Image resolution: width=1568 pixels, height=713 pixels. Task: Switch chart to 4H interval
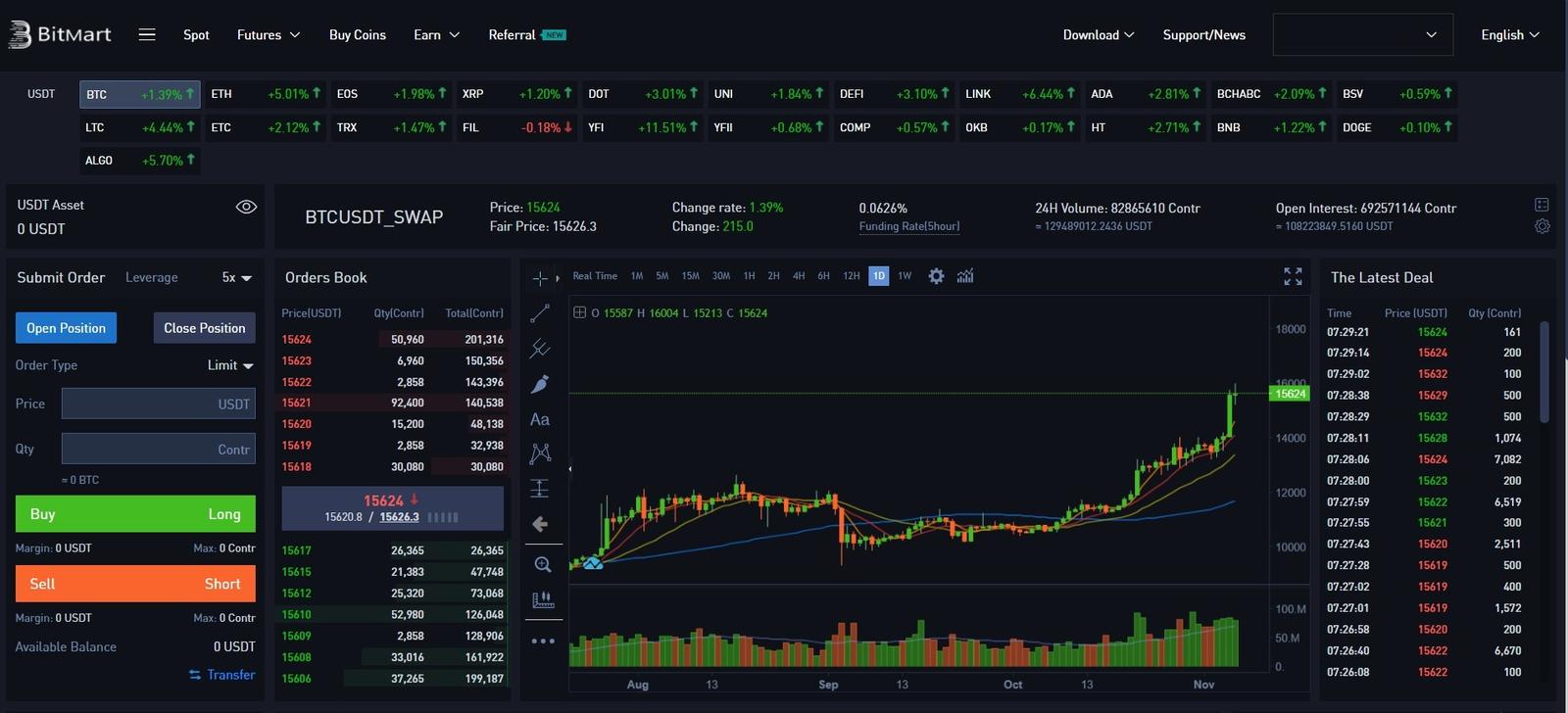(x=799, y=276)
